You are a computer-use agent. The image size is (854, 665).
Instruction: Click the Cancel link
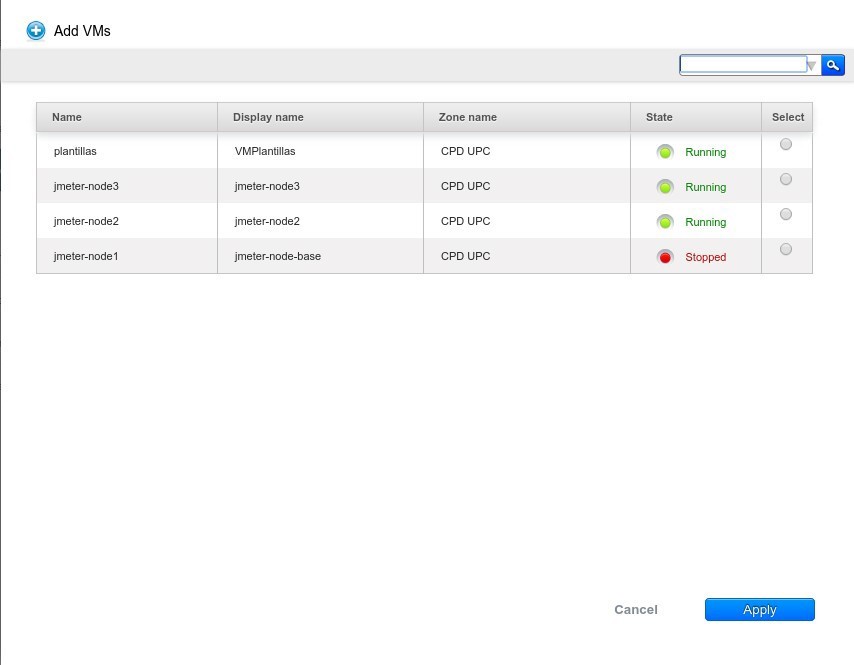tap(636, 610)
